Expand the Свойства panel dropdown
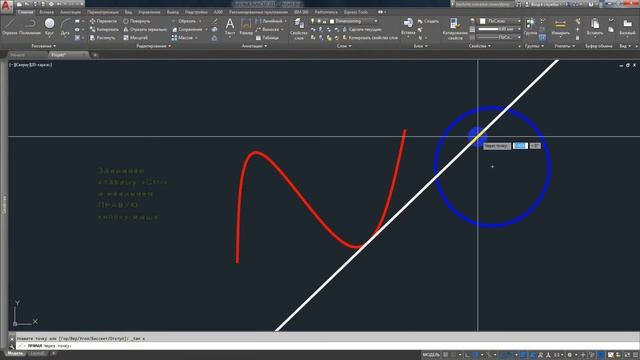Image resolution: width=640 pixels, height=360 pixels. pos(480,46)
